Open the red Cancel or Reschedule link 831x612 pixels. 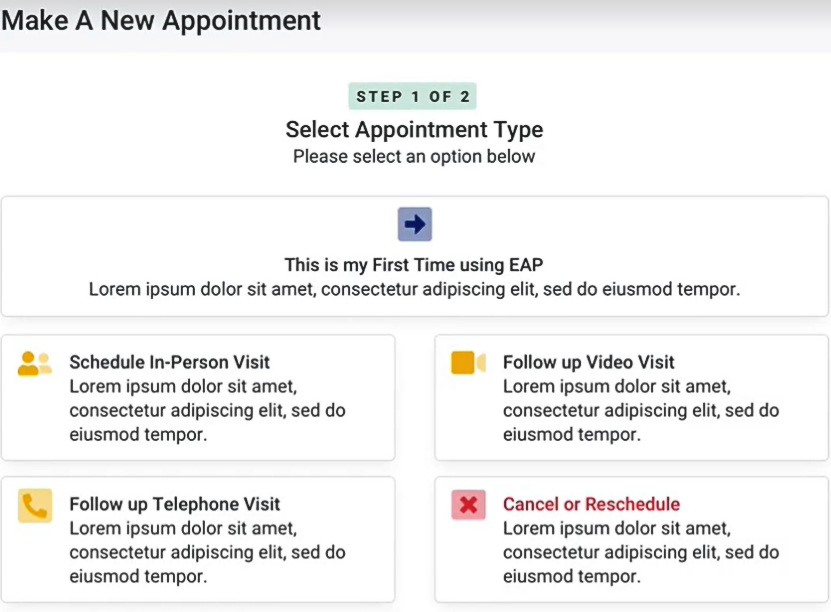[x=591, y=504]
